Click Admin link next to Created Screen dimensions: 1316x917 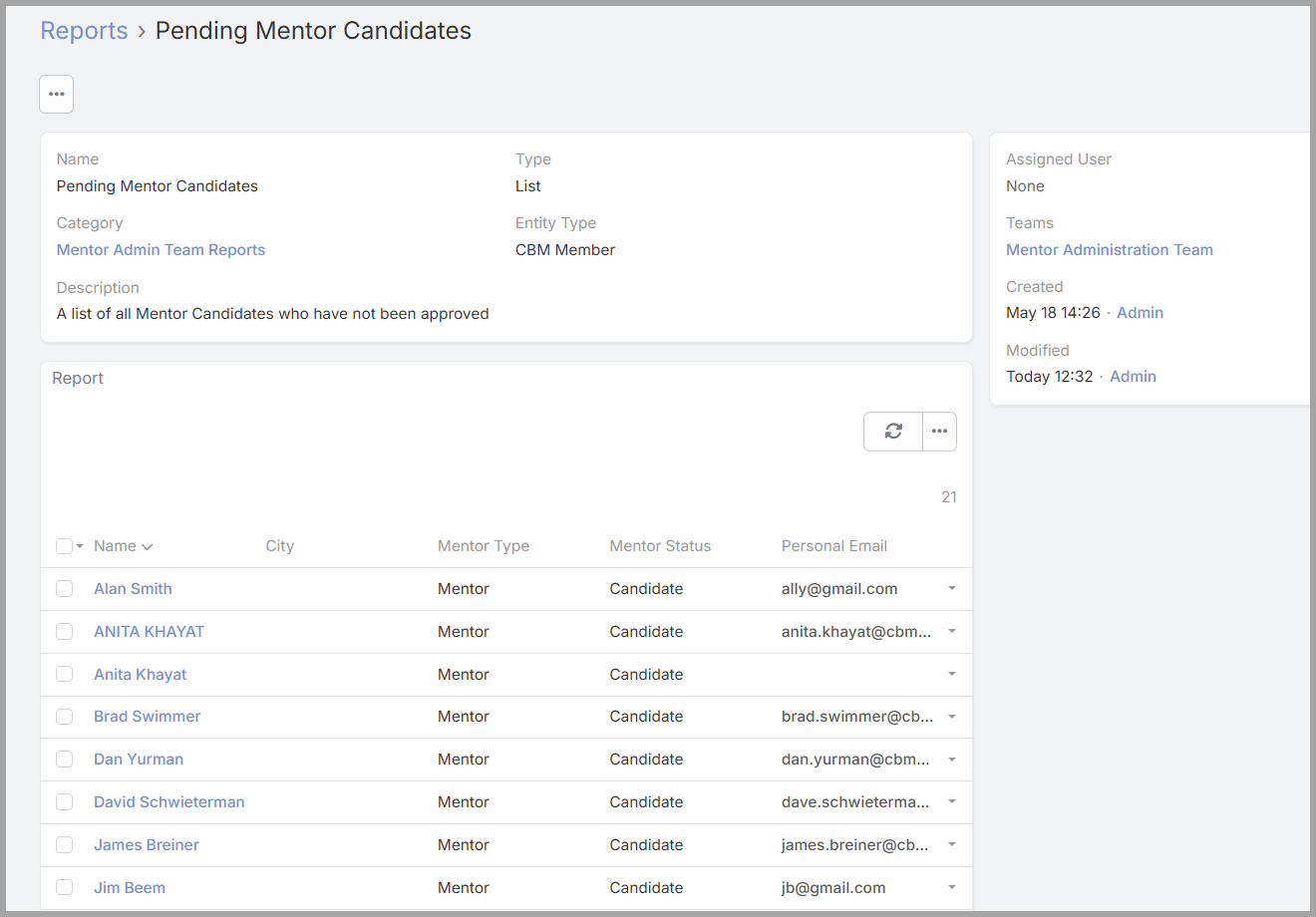1140,313
